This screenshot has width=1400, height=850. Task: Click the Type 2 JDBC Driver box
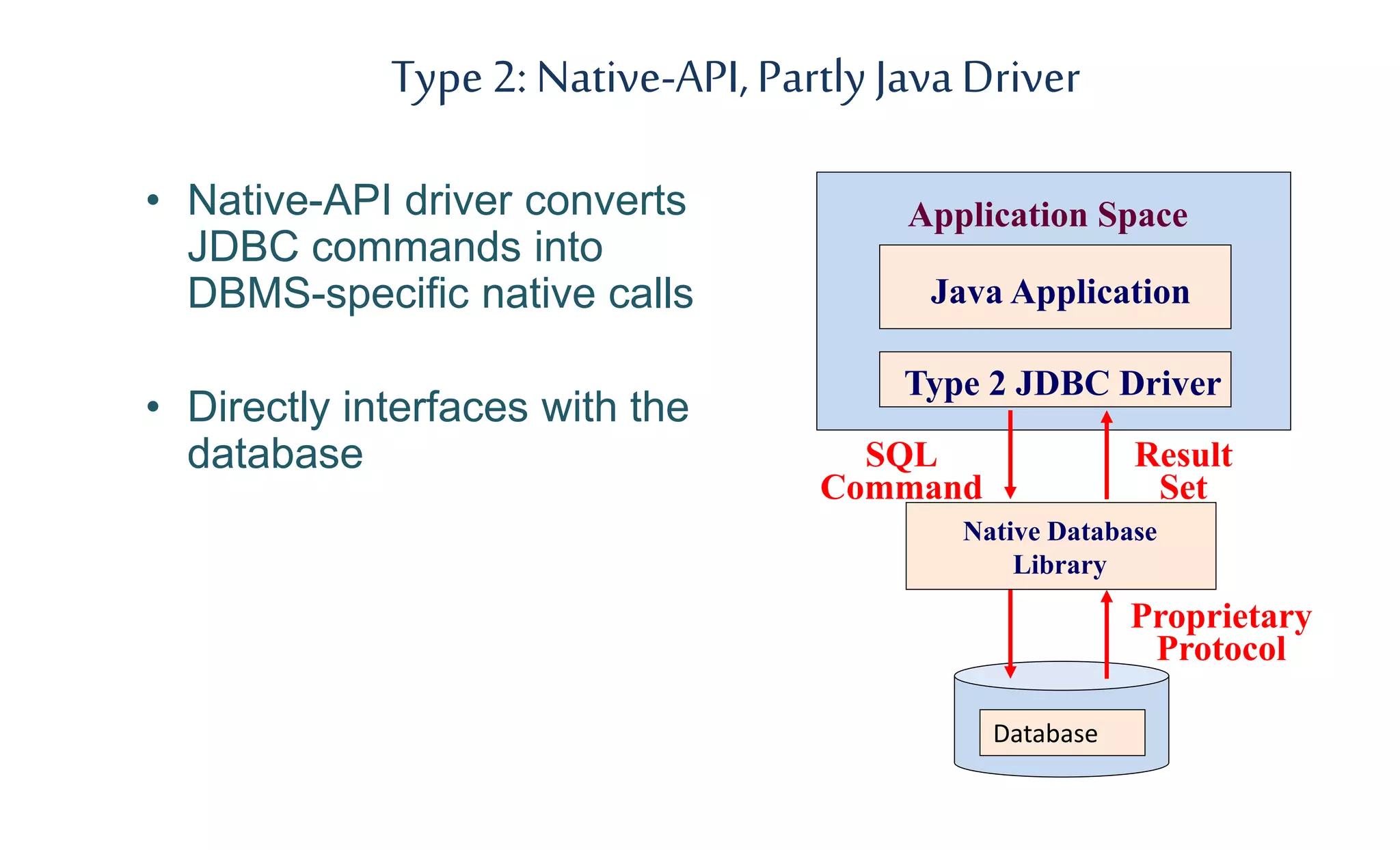click(x=1055, y=381)
